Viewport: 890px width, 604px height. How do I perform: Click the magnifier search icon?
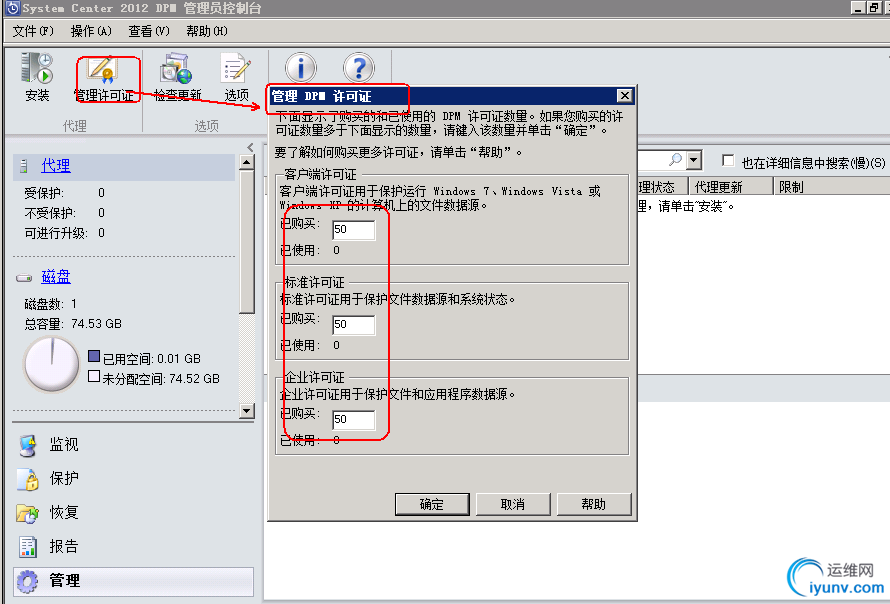[675, 160]
